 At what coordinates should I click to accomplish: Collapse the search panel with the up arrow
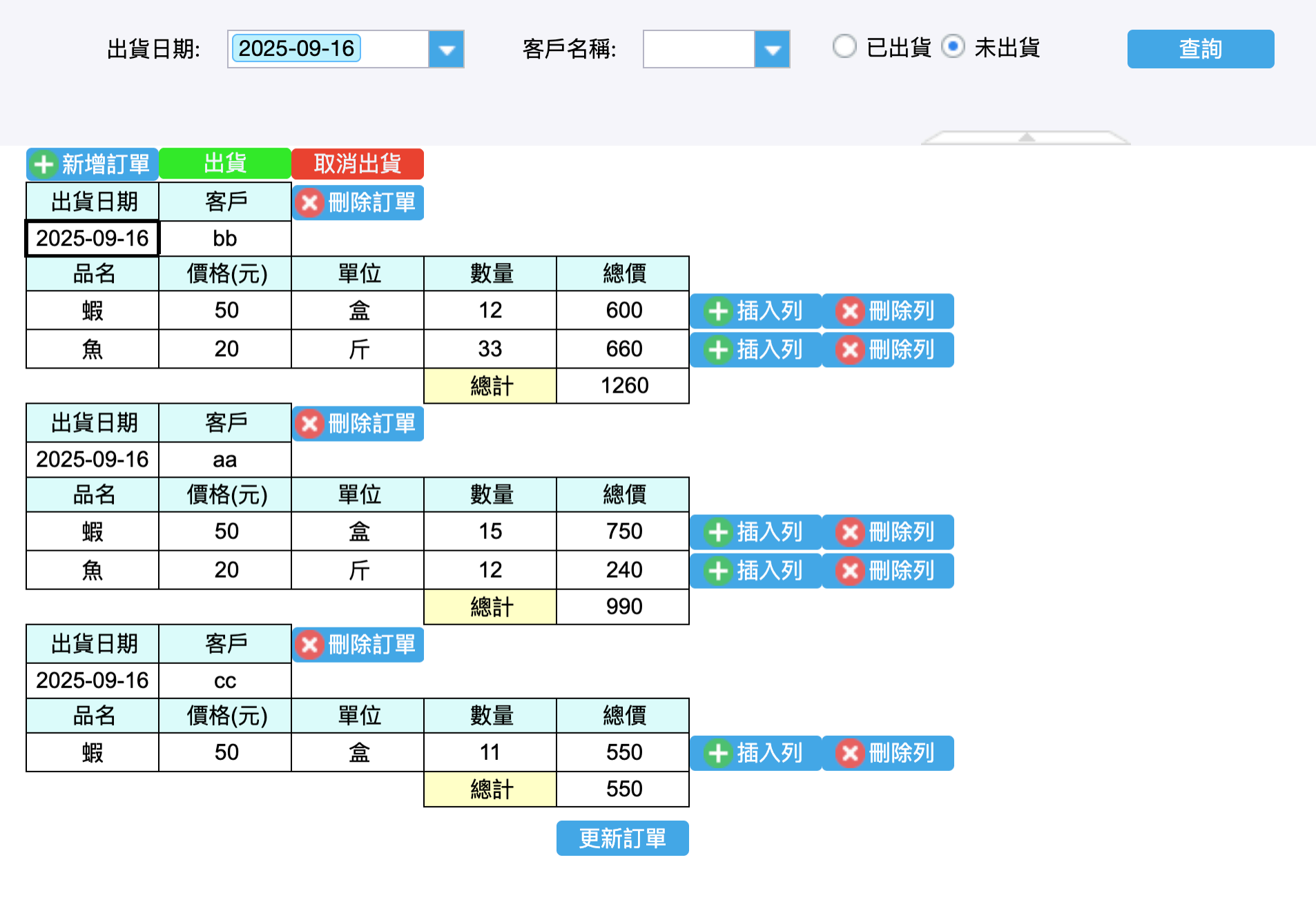(1027, 137)
